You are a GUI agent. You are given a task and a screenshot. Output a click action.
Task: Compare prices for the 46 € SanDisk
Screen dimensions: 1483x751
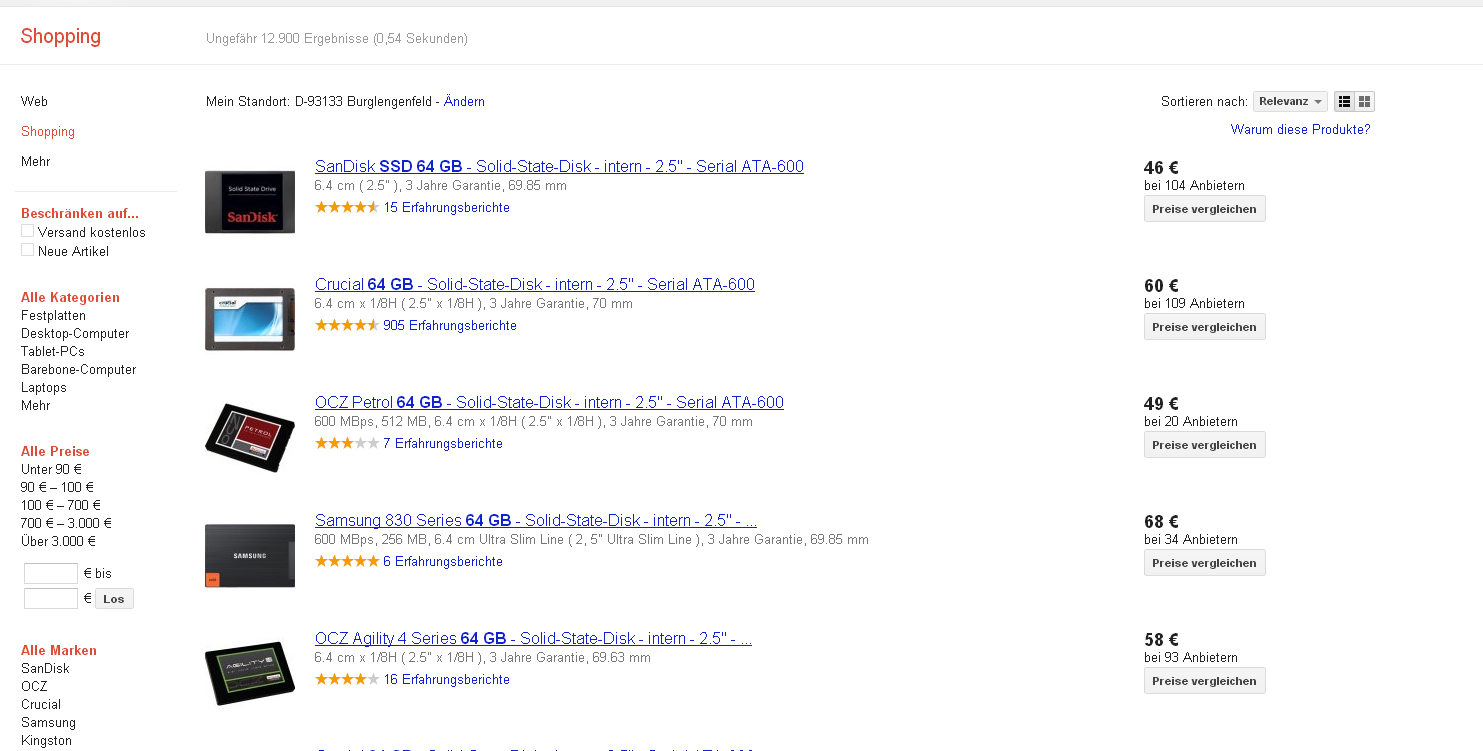click(x=1204, y=208)
